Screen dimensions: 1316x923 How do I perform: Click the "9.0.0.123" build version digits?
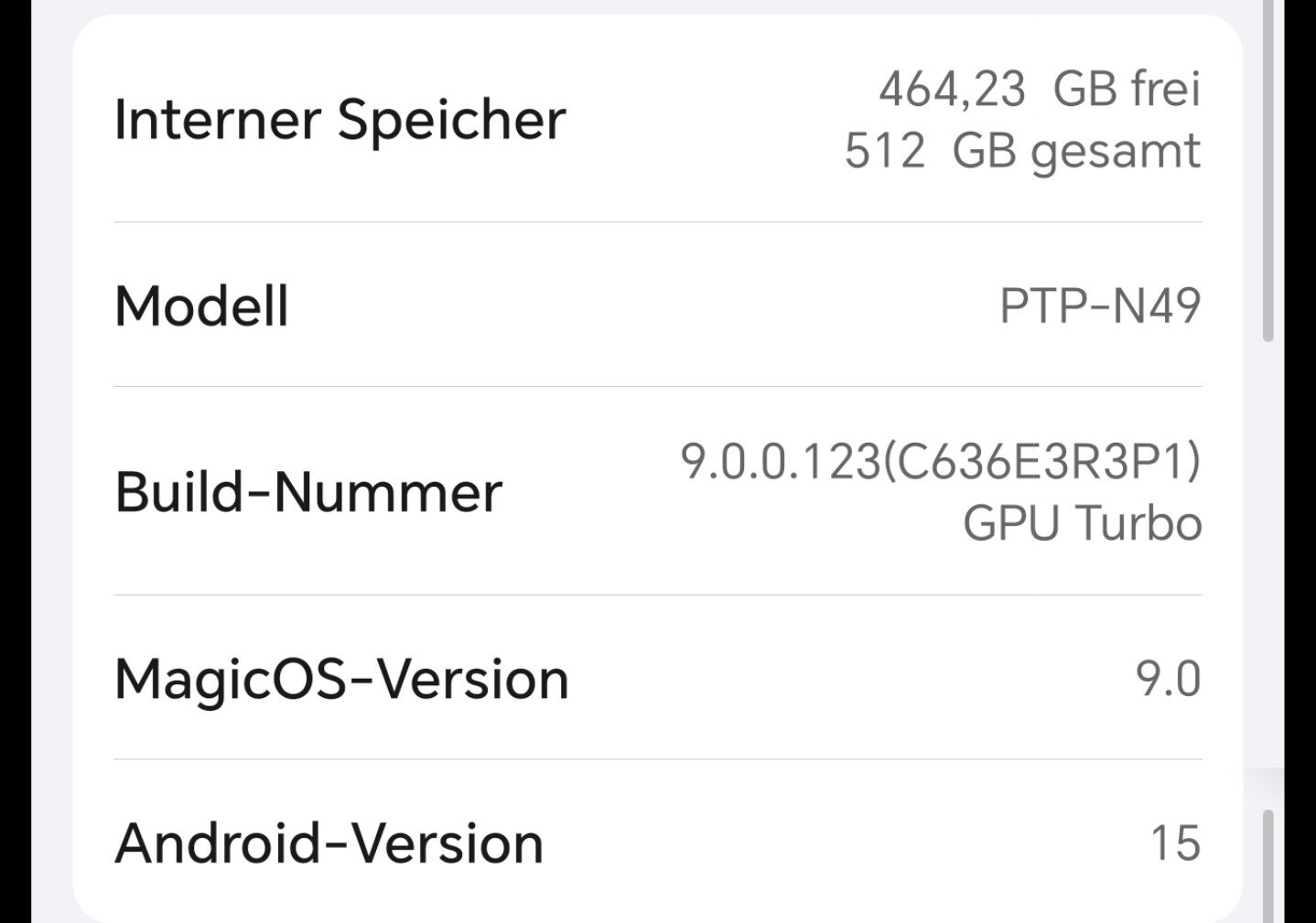[780, 461]
